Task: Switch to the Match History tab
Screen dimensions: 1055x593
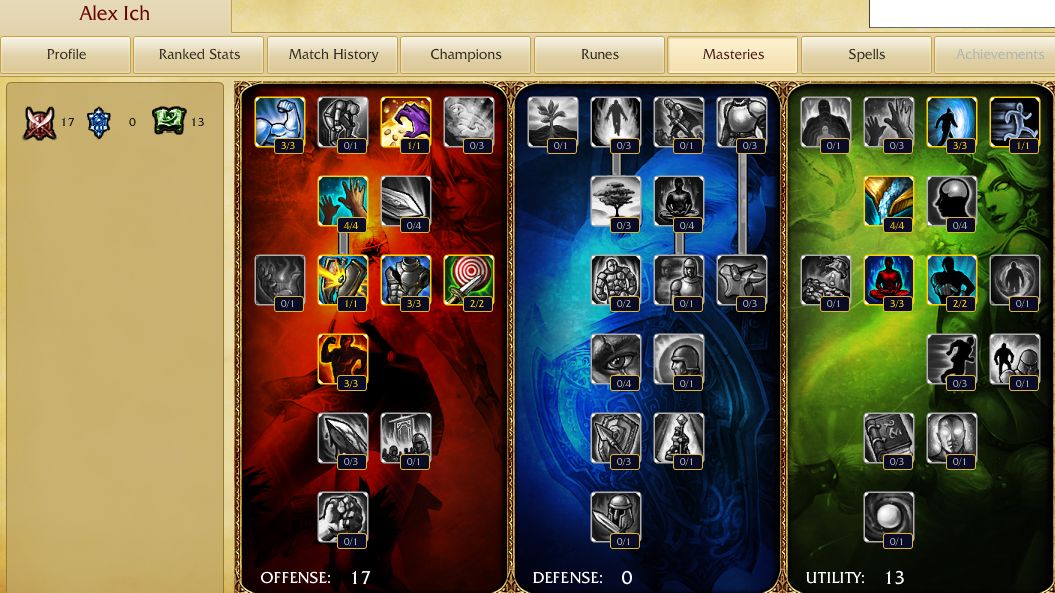Action: [333, 55]
